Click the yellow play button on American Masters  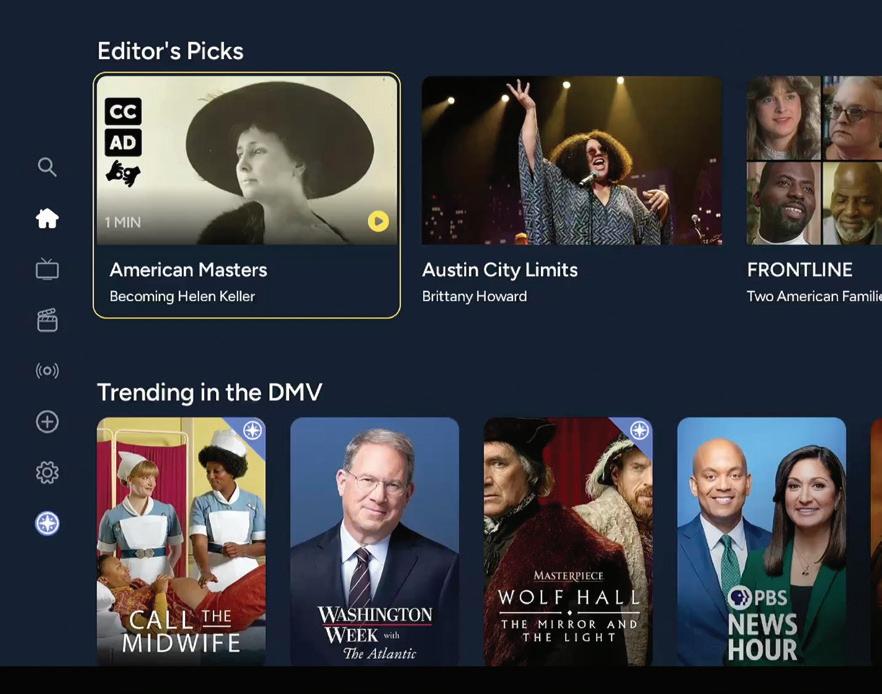[379, 221]
